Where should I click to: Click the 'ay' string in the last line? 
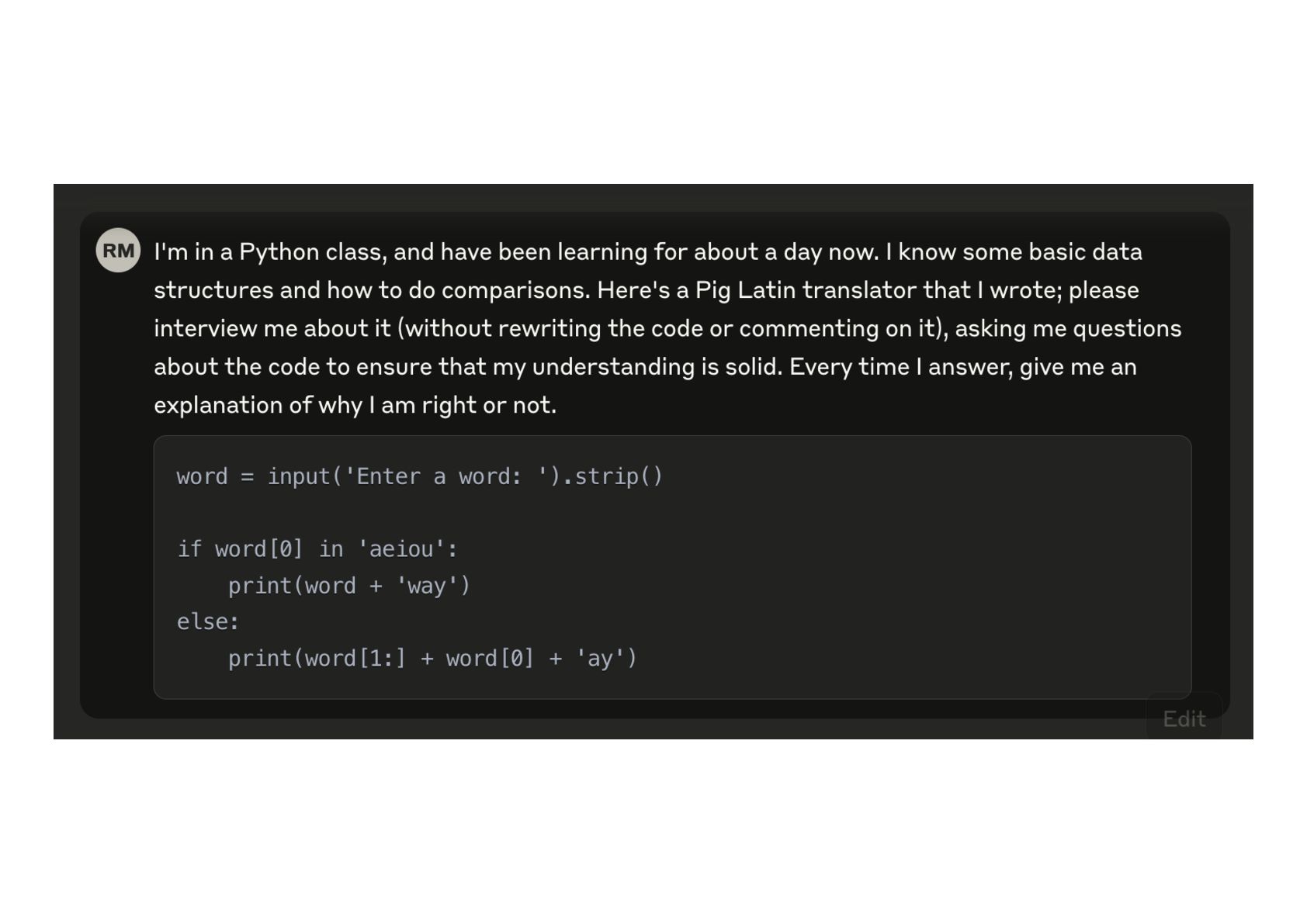(599, 659)
